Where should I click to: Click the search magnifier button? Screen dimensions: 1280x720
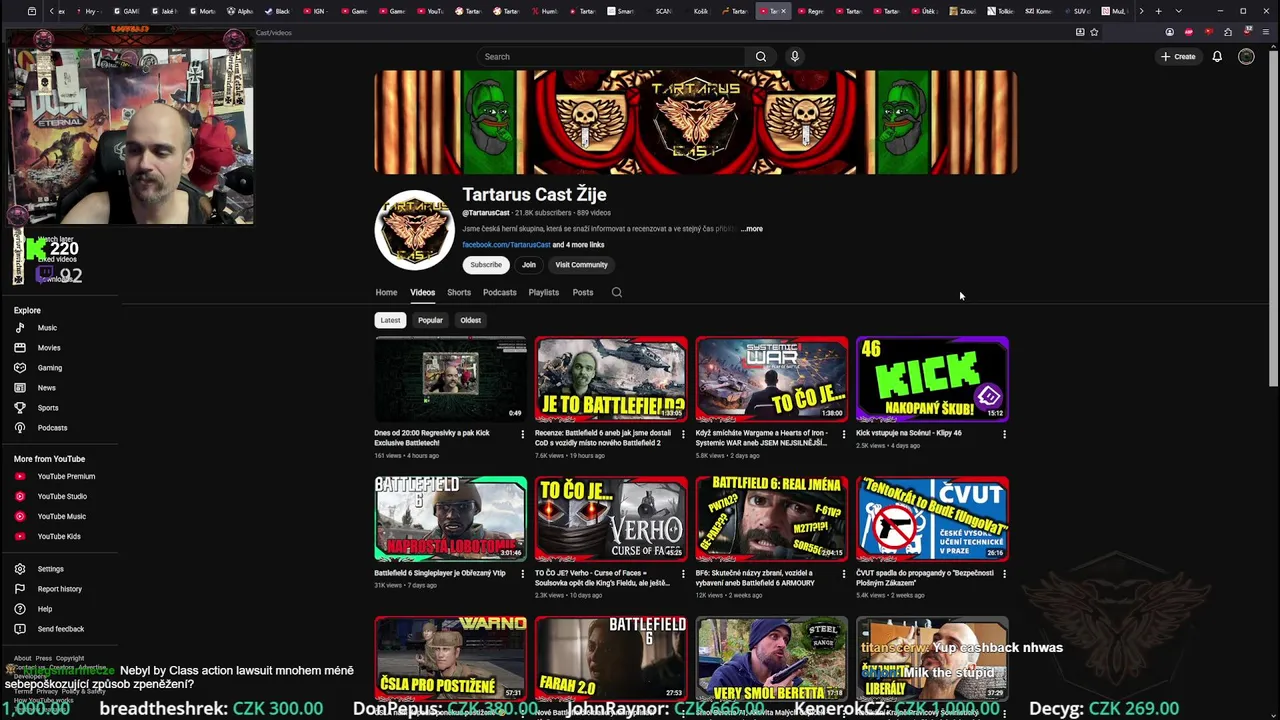tap(761, 57)
